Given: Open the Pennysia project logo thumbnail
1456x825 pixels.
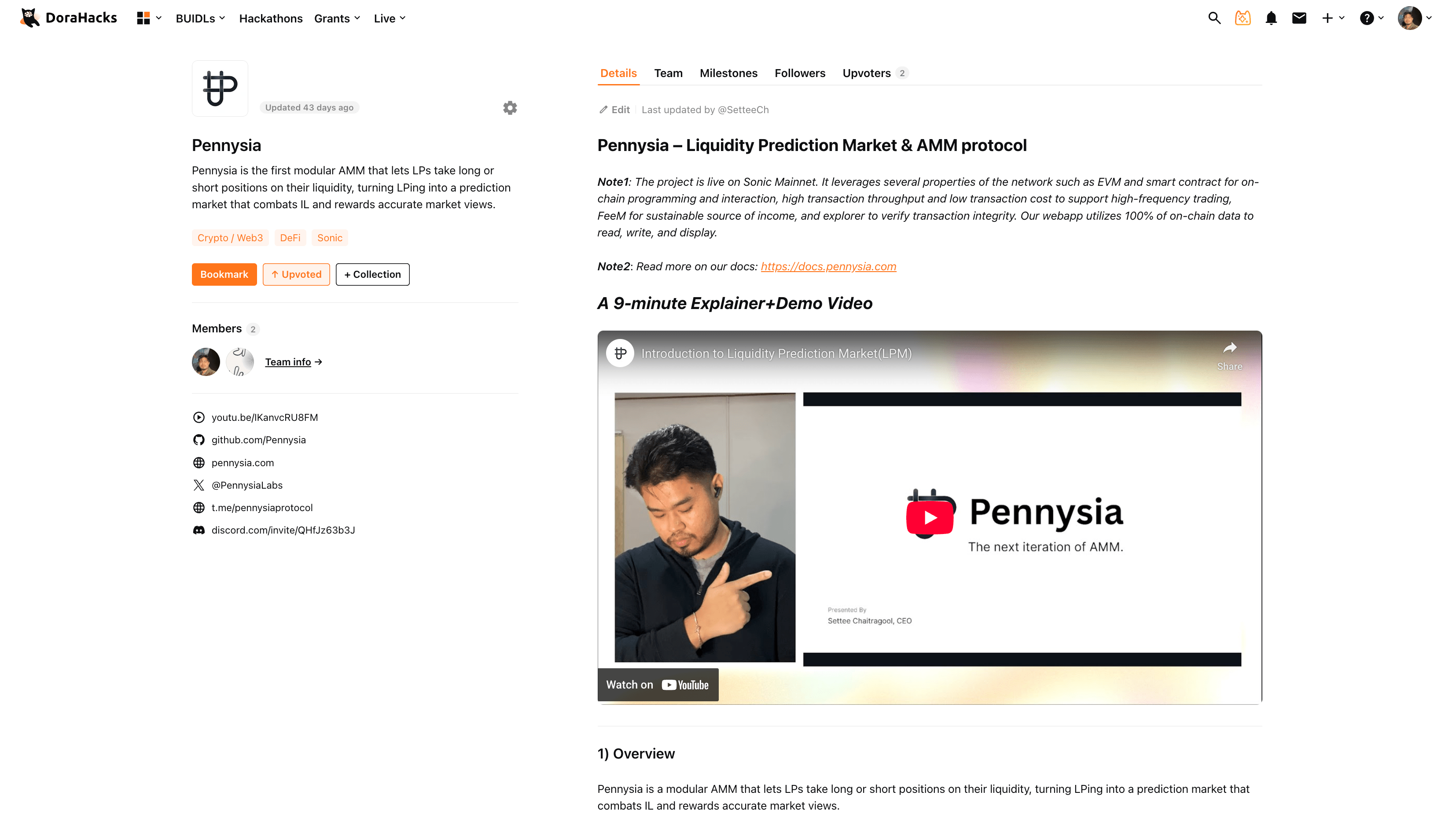Looking at the screenshot, I should pos(220,88).
